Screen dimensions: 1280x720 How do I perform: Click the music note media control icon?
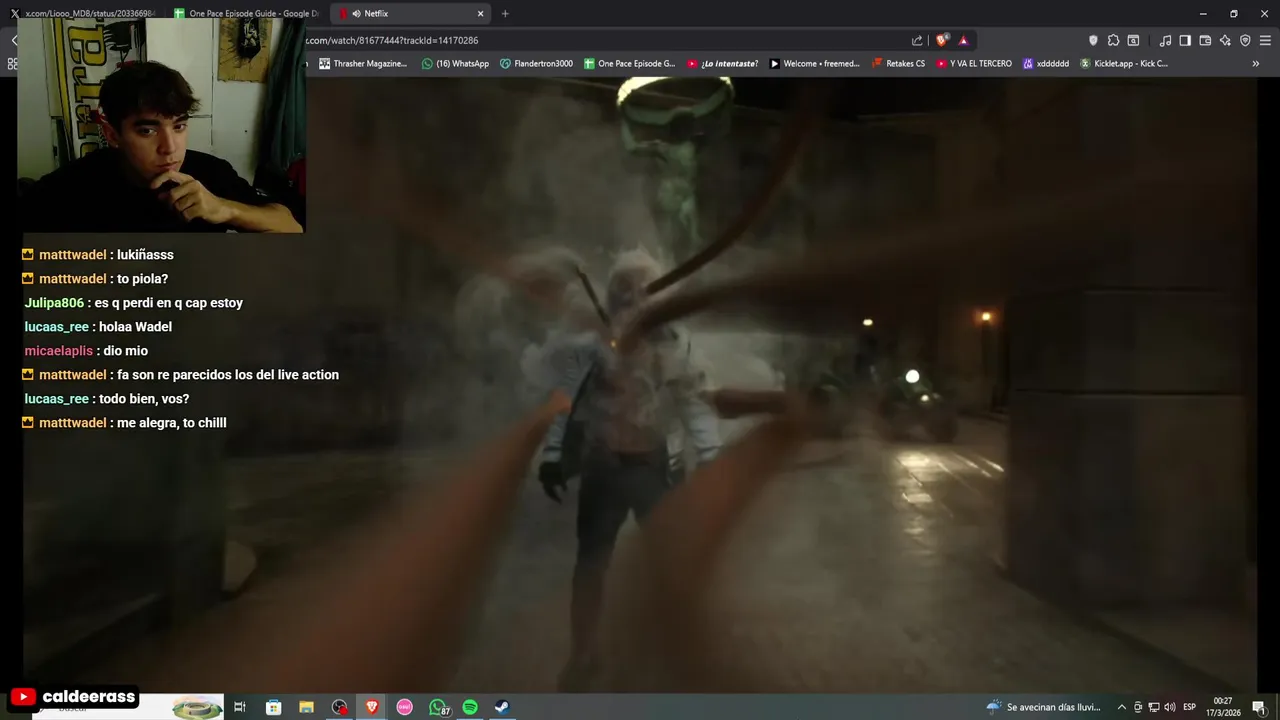pyautogui.click(x=1165, y=41)
